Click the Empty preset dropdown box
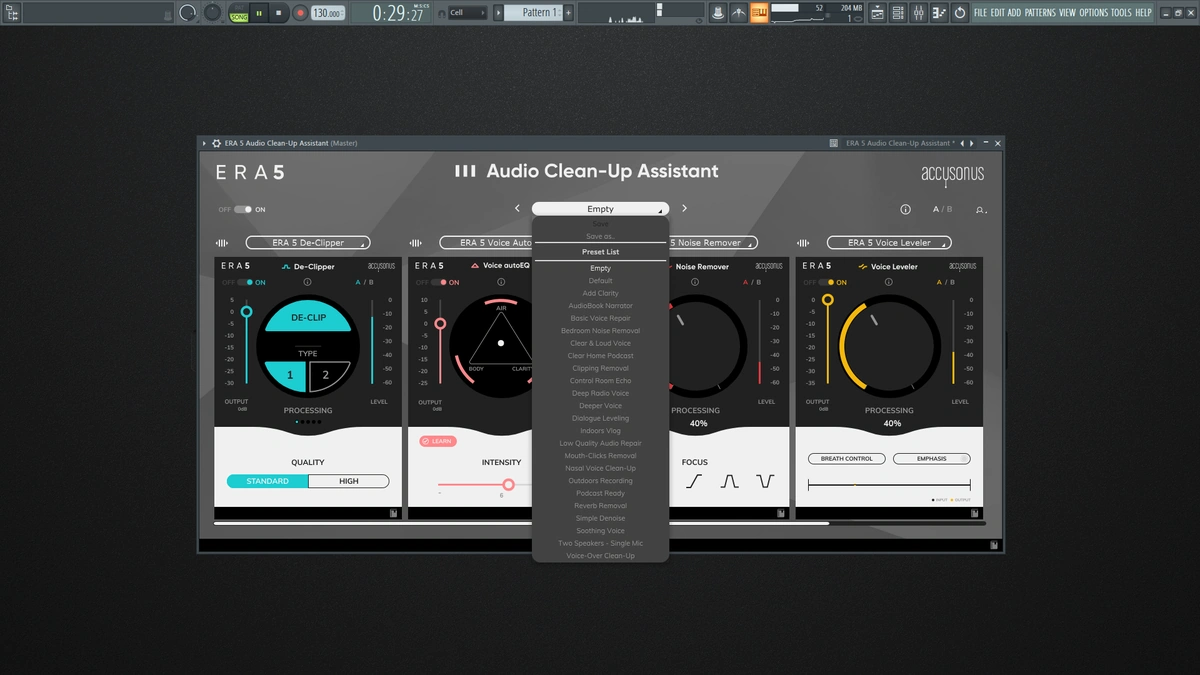The image size is (1200, 675). 600,209
